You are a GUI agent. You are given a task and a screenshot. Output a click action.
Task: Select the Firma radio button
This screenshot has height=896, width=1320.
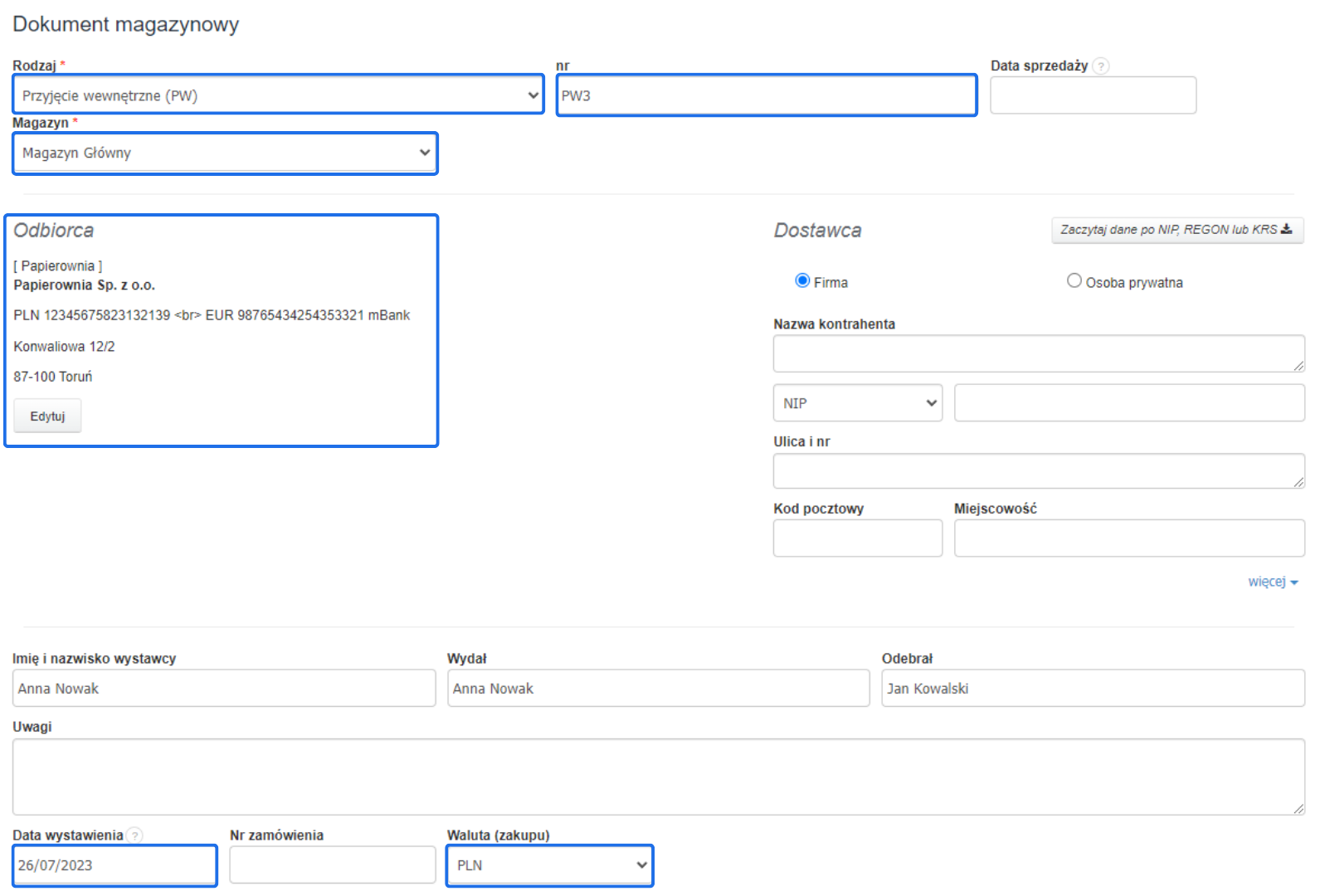coord(802,281)
